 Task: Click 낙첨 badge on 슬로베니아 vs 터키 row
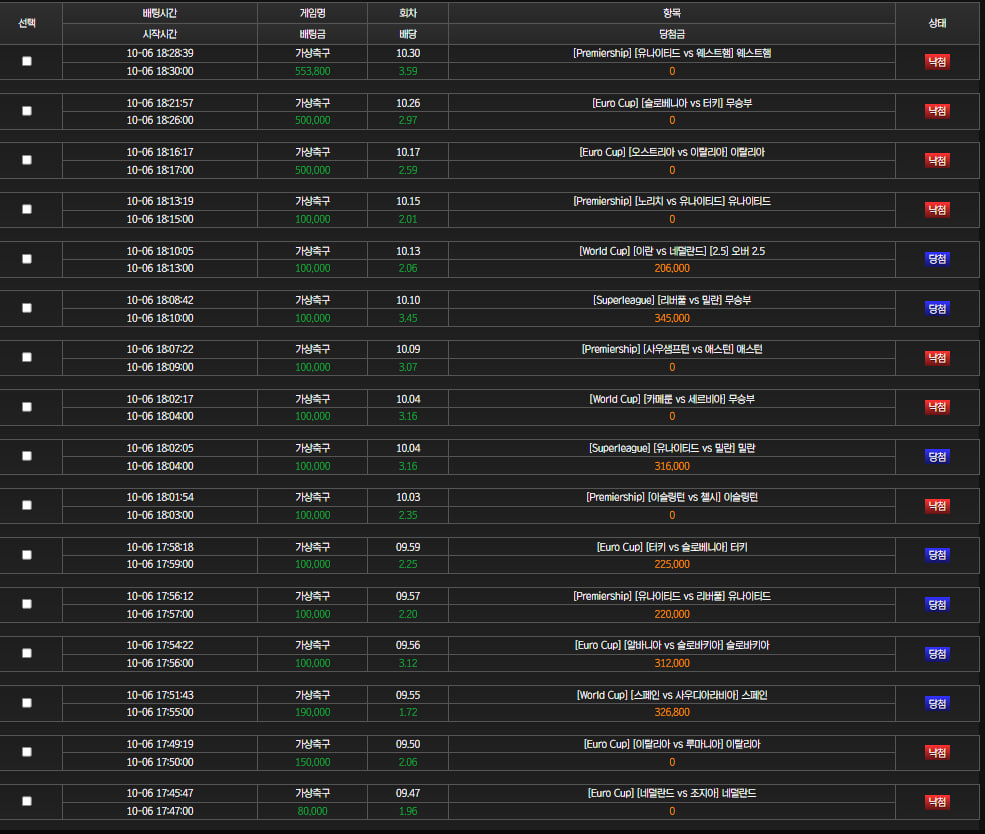(x=937, y=111)
